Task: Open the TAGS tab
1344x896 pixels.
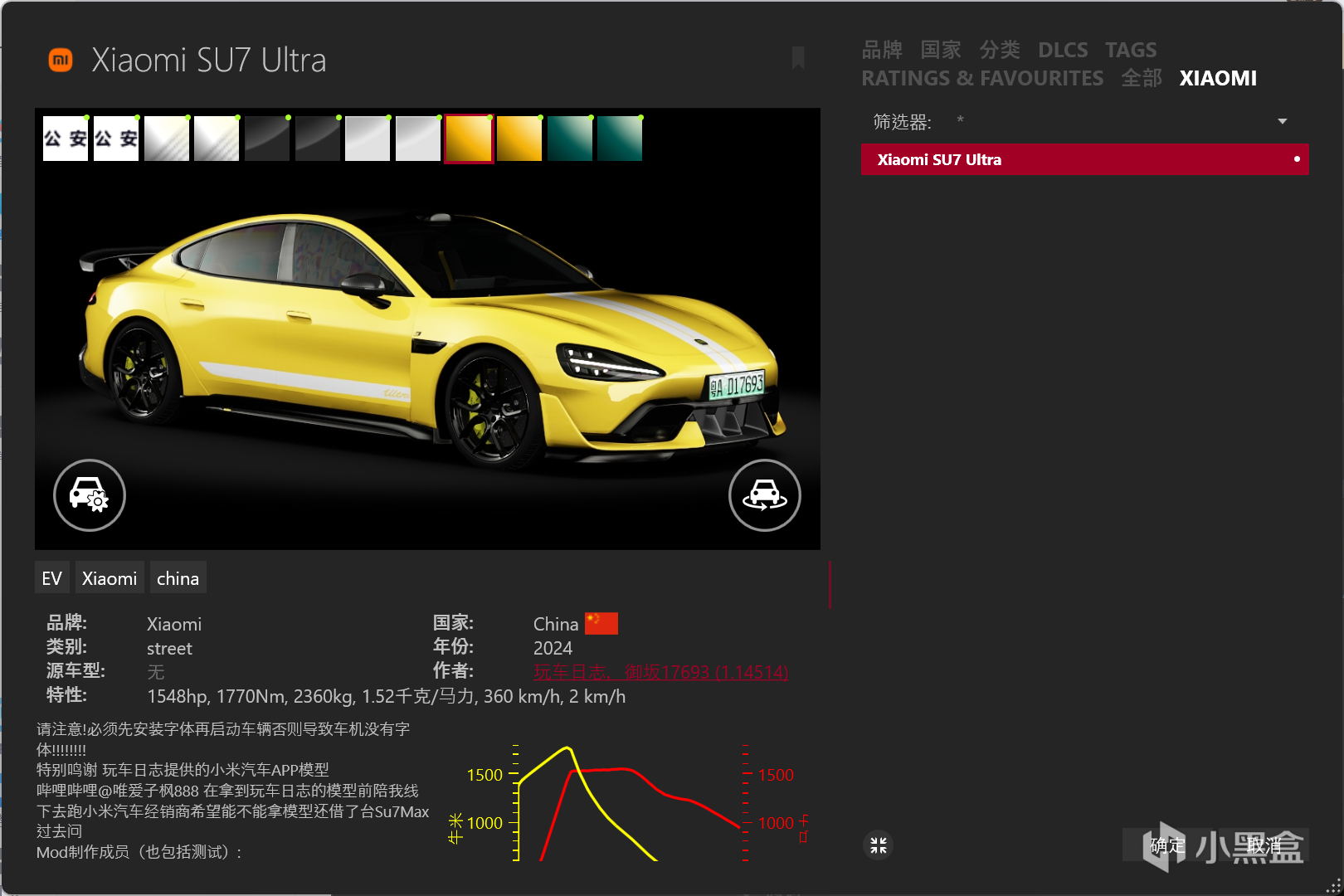Action: [x=1131, y=50]
